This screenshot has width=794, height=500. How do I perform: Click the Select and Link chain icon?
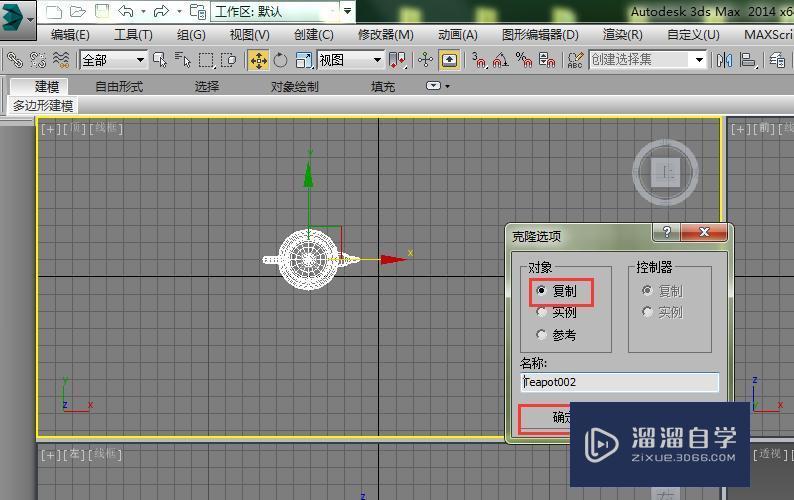tap(14, 60)
